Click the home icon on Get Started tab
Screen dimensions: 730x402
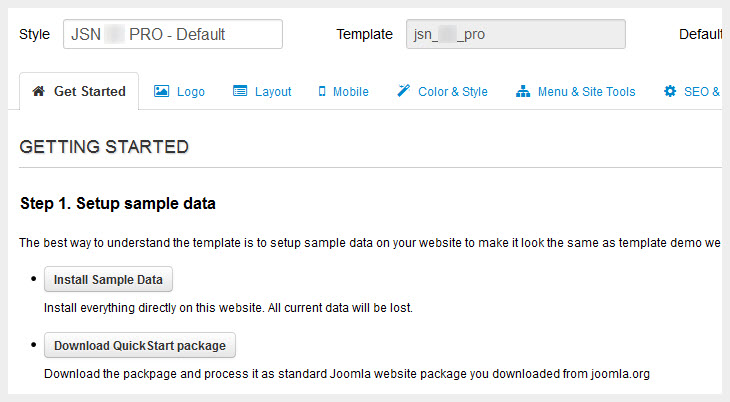(x=39, y=91)
